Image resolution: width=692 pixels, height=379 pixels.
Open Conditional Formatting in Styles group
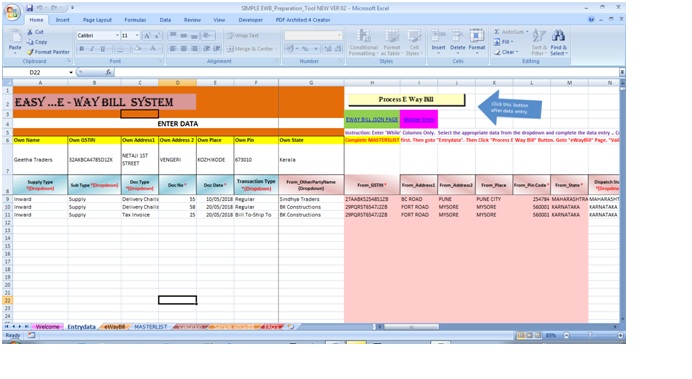point(363,42)
